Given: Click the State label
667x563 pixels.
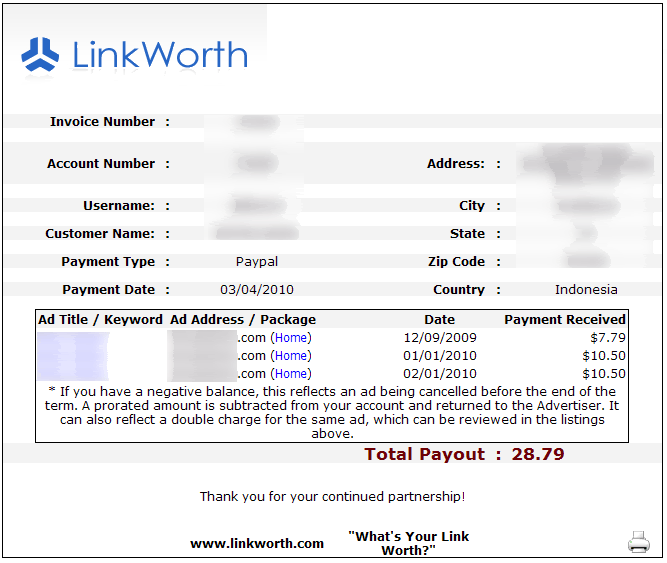Looking at the screenshot, I should click(467, 234).
